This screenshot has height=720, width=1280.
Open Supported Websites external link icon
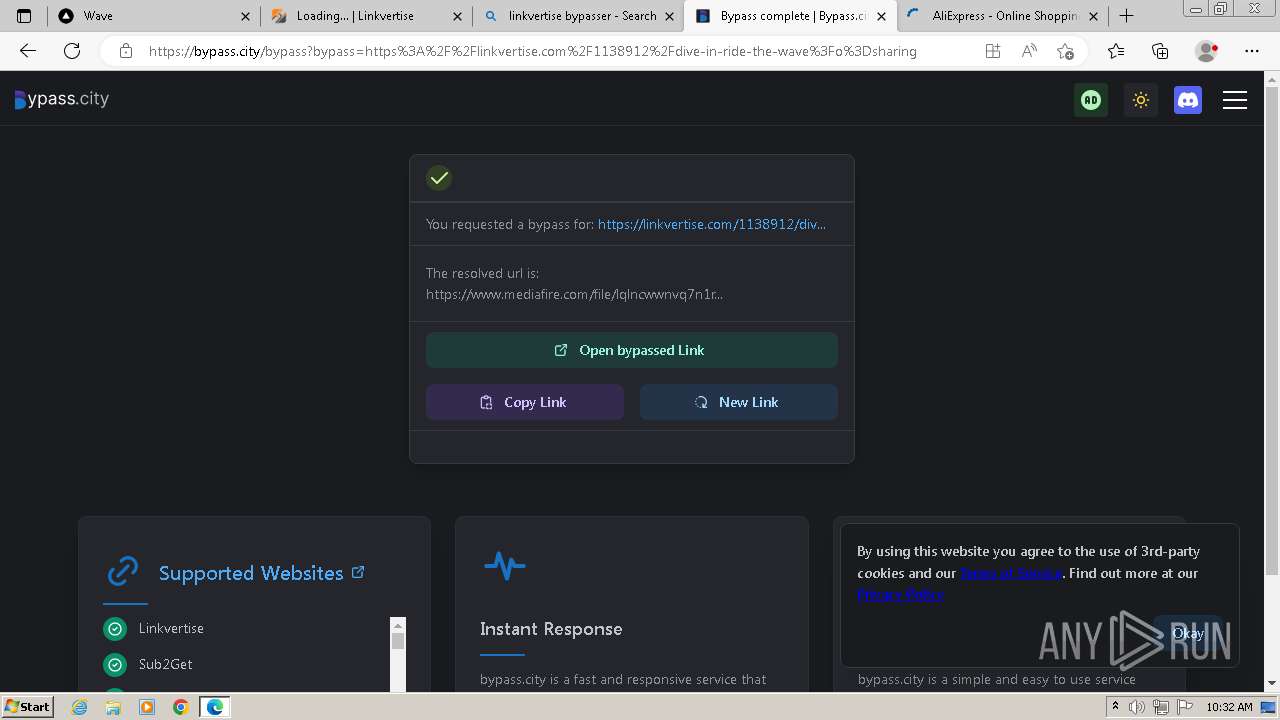(358, 572)
